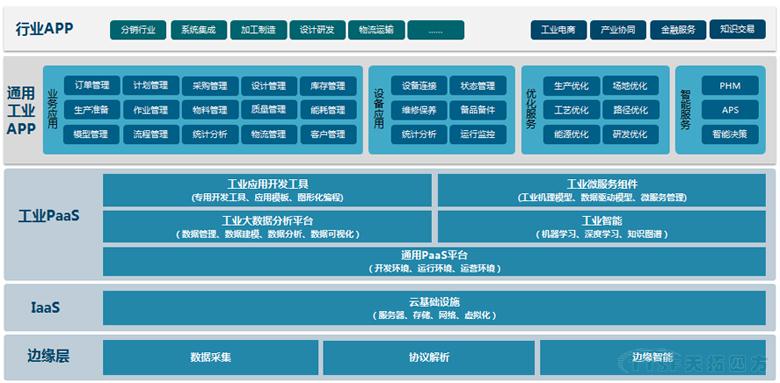Click the 工业微服务组件 block
The image size is (780, 383).
[602, 190]
